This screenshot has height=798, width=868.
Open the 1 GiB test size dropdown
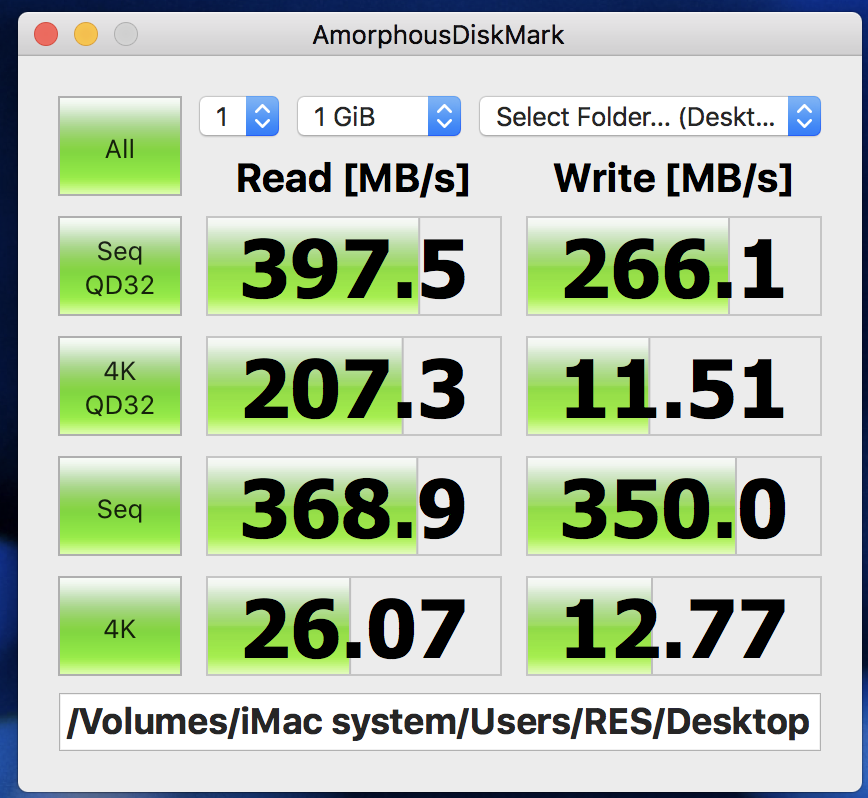(379, 116)
